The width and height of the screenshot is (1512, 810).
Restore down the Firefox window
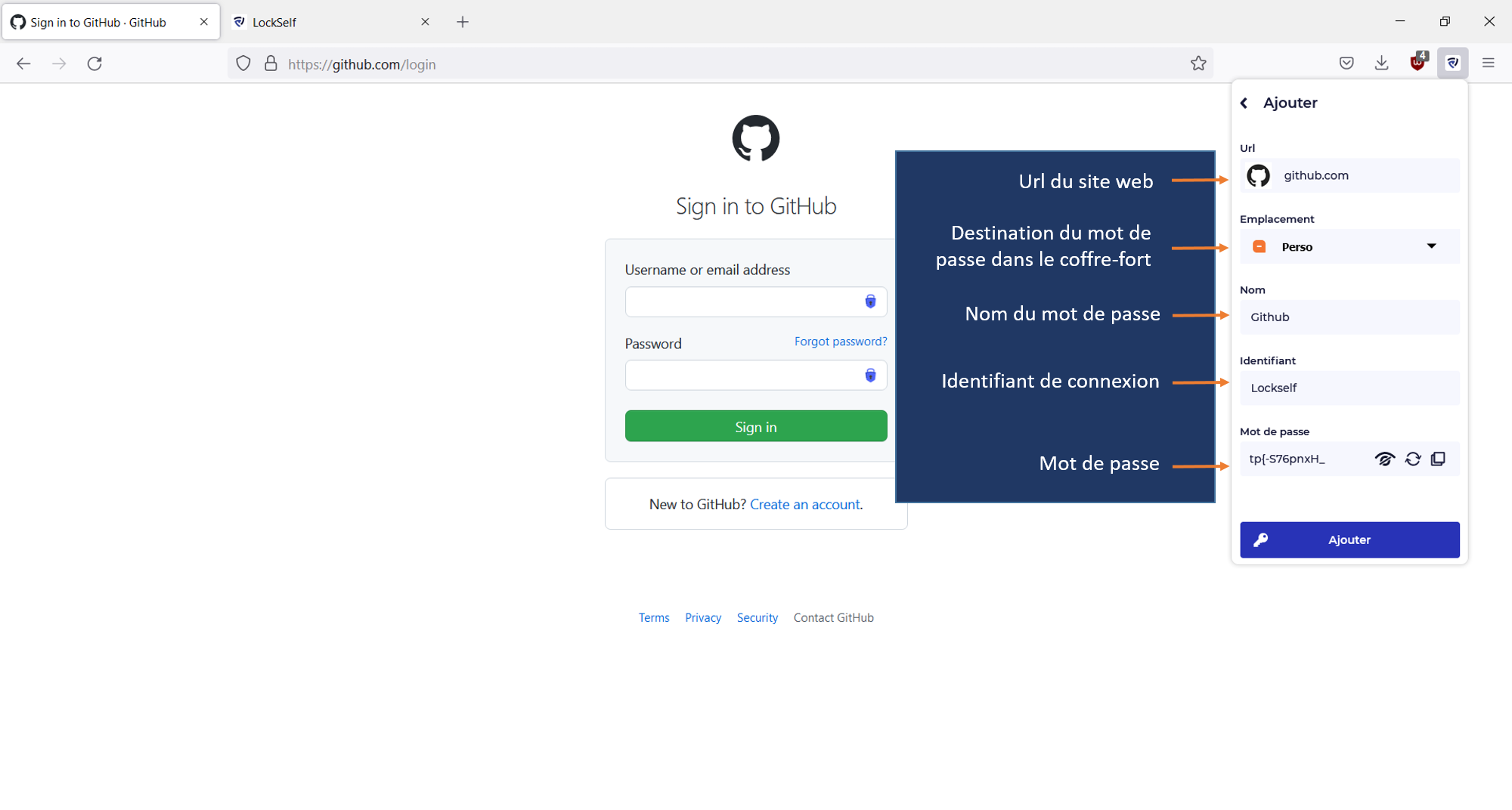coord(1445,21)
